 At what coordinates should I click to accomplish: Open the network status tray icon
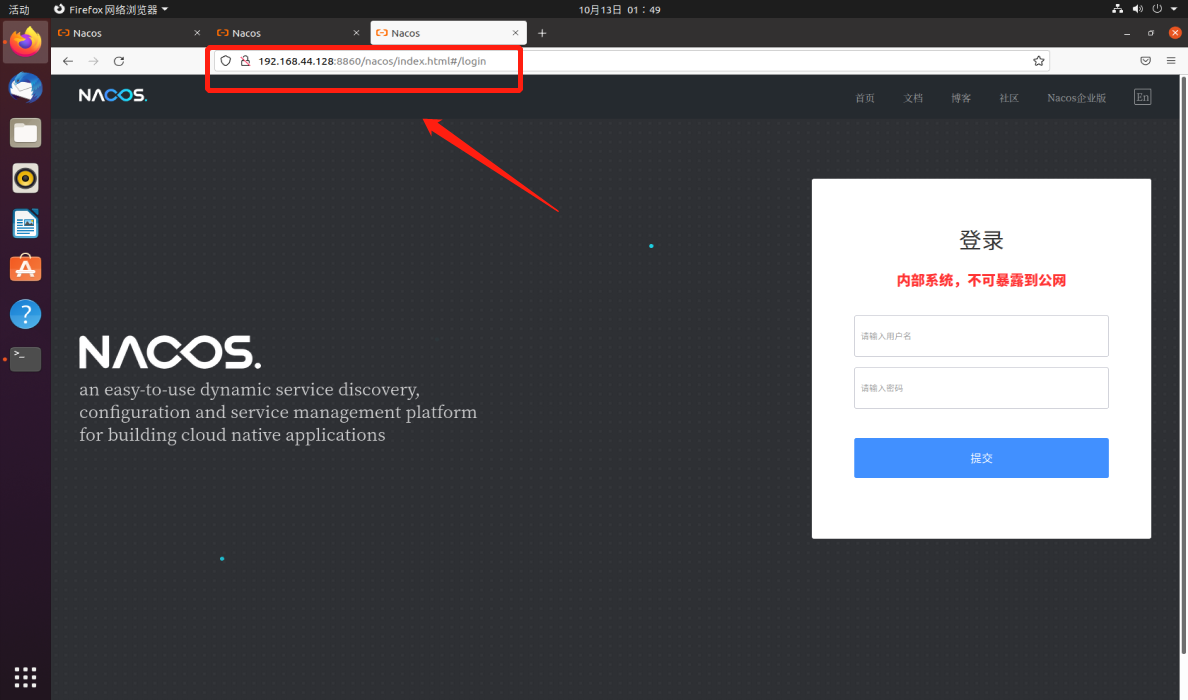[1118, 9]
